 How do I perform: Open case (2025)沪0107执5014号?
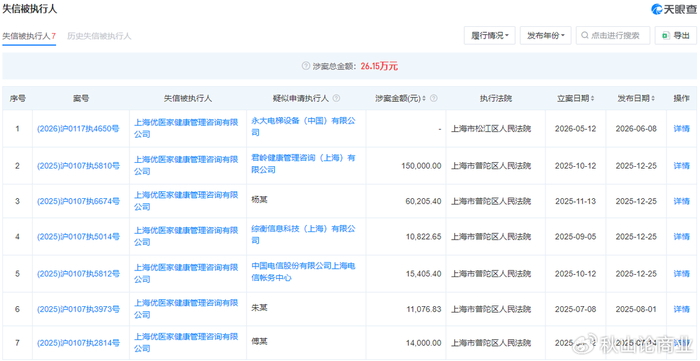click(78, 237)
